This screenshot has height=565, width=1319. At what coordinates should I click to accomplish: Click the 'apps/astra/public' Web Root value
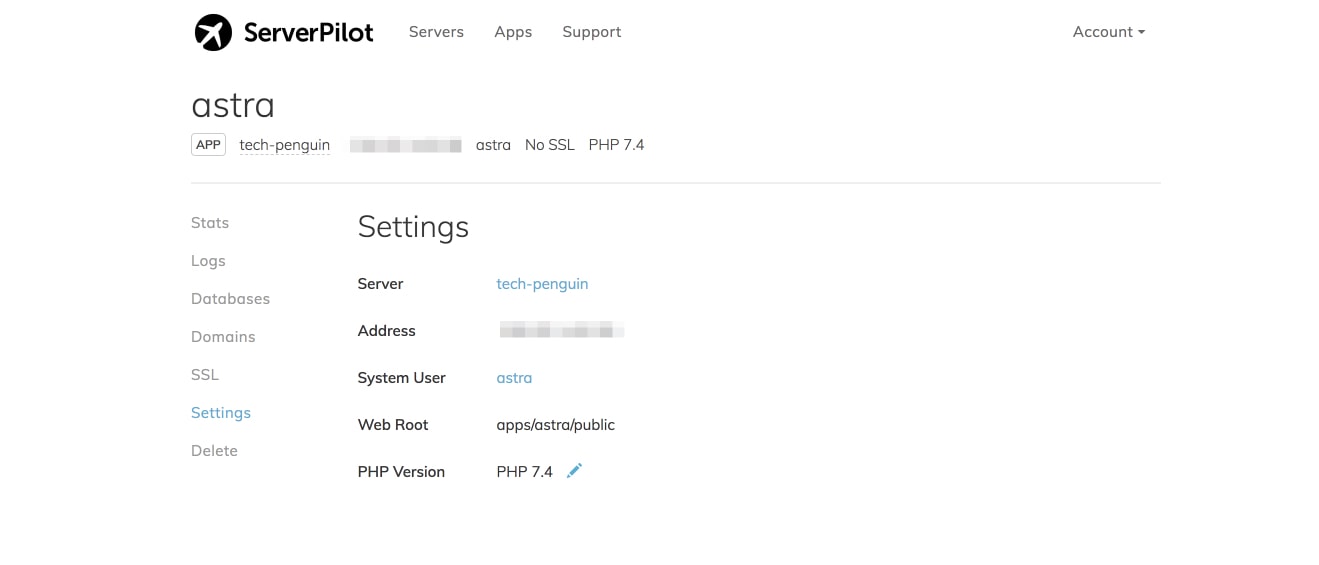tap(555, 425)
